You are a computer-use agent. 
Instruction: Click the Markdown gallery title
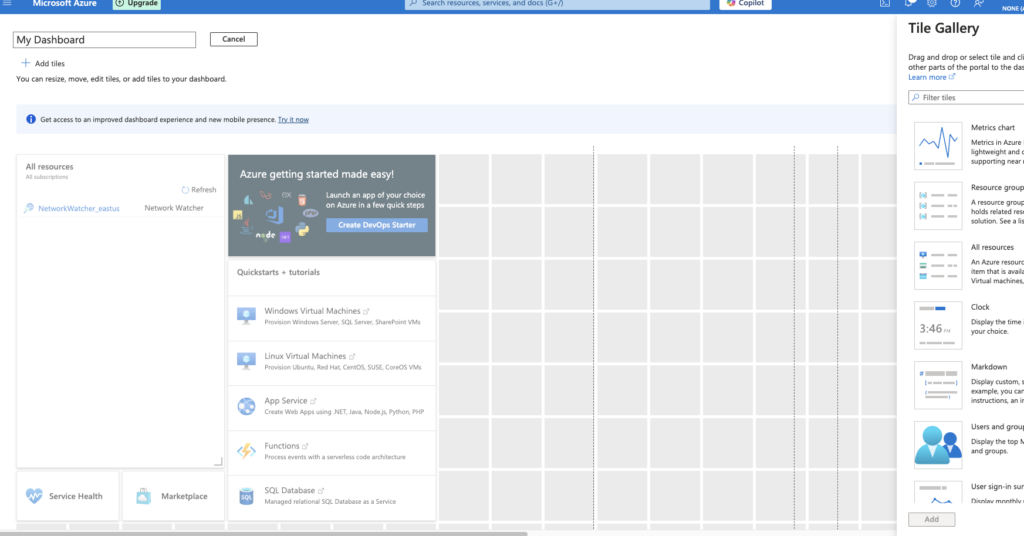[x=989, y=367]
